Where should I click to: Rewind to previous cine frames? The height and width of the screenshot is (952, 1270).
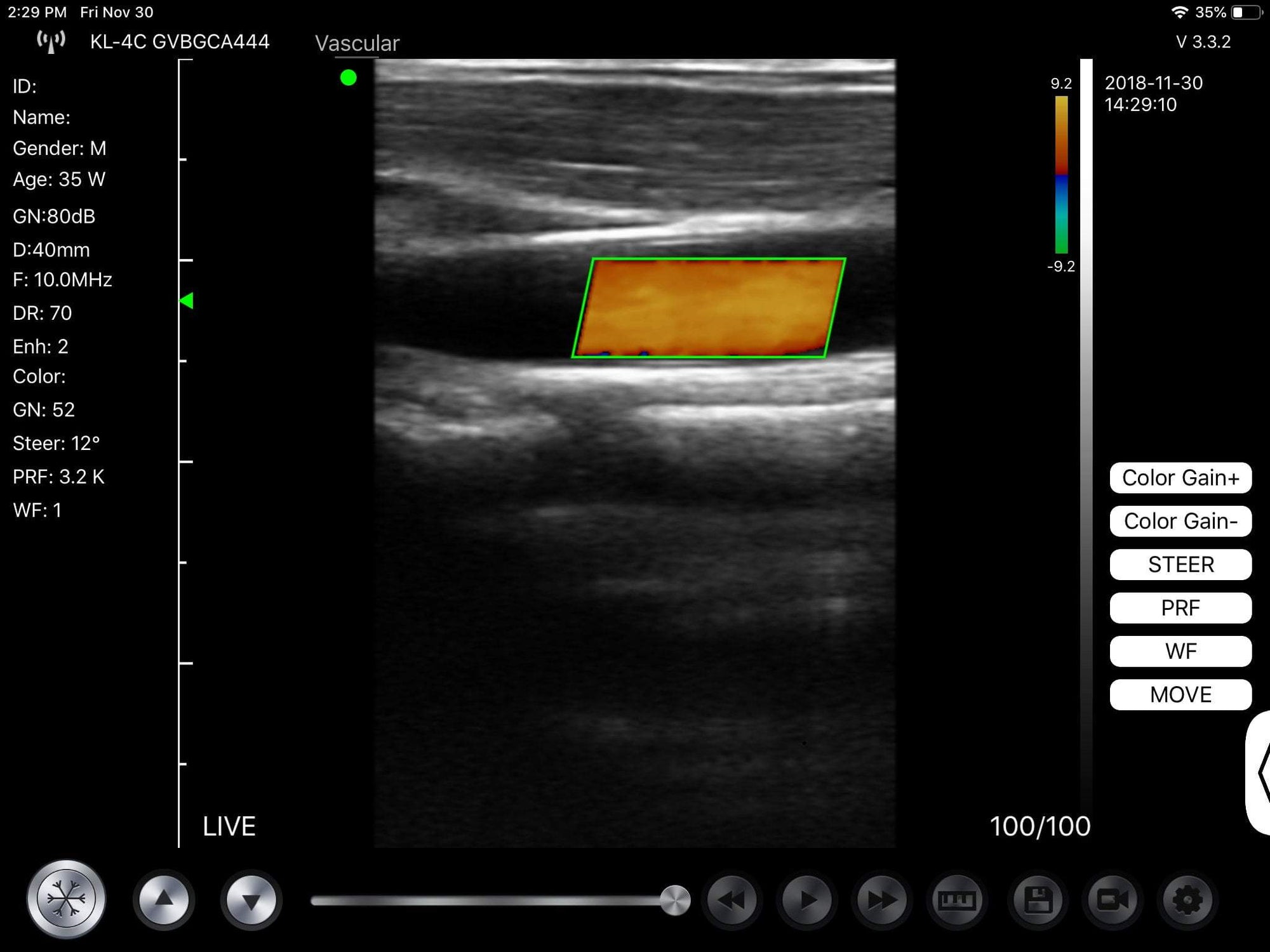pyautogui.click(x=732, y=898)
